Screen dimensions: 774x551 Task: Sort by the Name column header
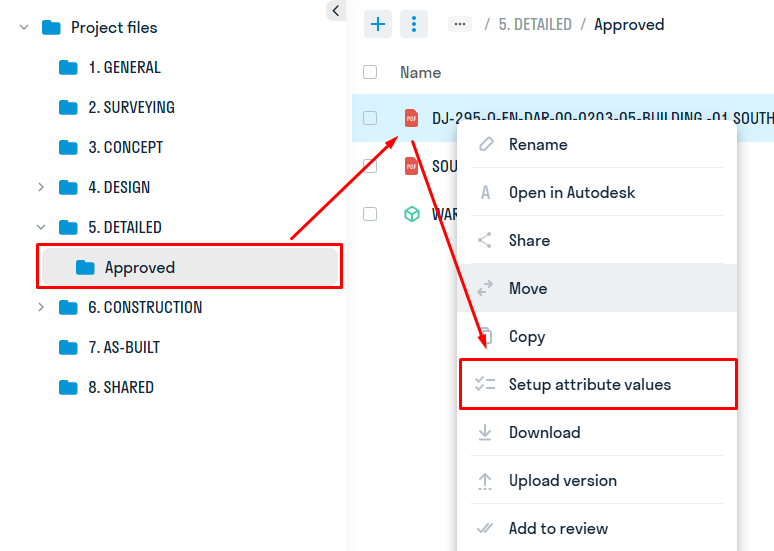420,73
